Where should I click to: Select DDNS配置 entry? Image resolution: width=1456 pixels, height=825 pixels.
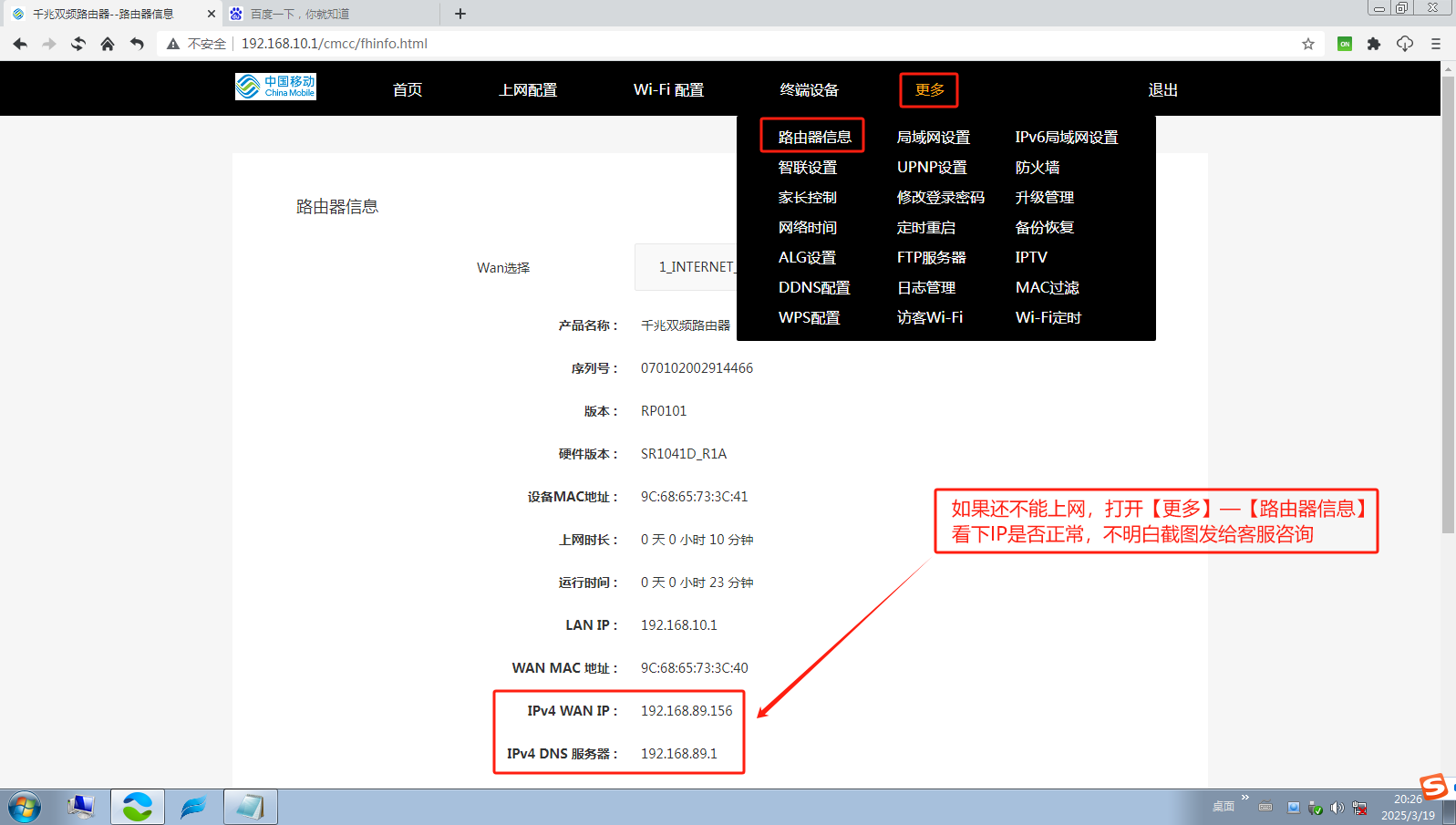coord(814,287)
